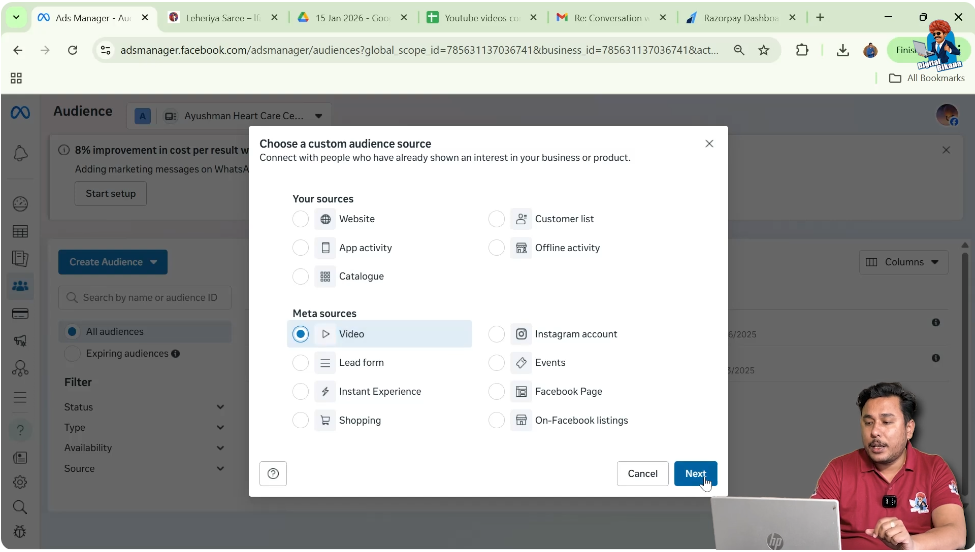Screen dimensions: 975x552
Task: Switch to the Gmail Re: Conversation tab
Action: point(611,18)
